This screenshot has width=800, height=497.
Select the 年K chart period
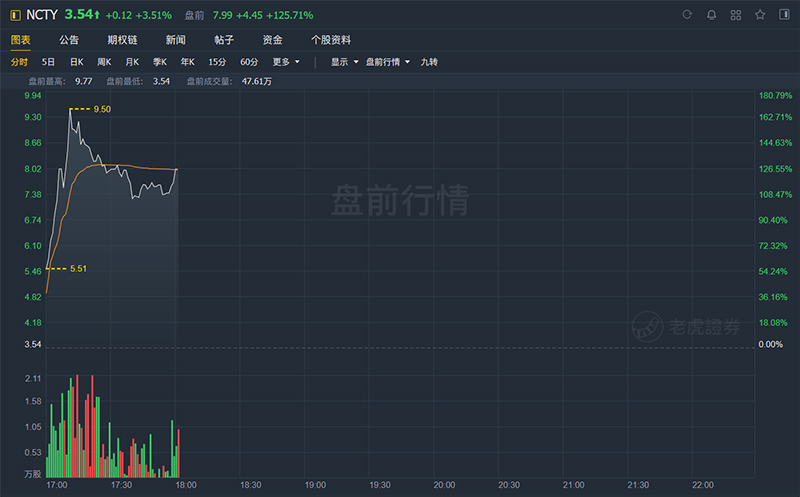[x=187, y=62]
